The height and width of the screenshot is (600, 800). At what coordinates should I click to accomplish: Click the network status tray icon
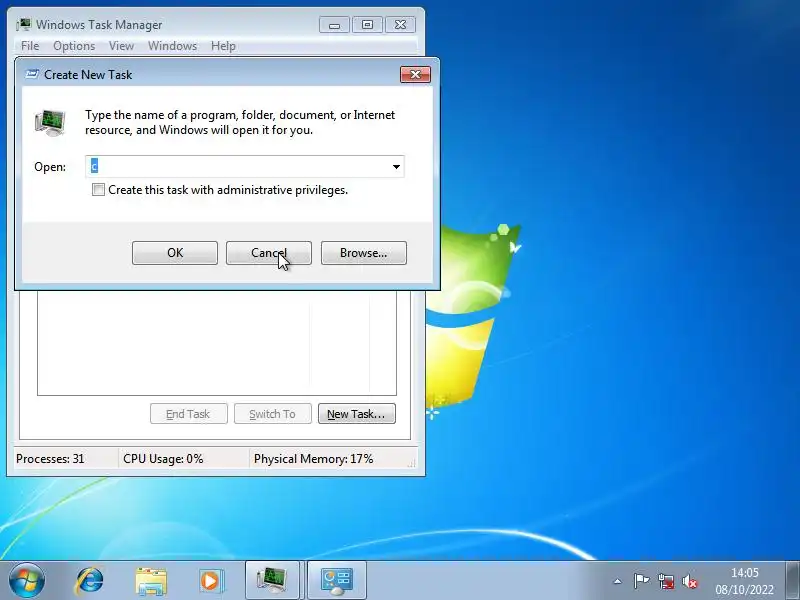point(666,581)
